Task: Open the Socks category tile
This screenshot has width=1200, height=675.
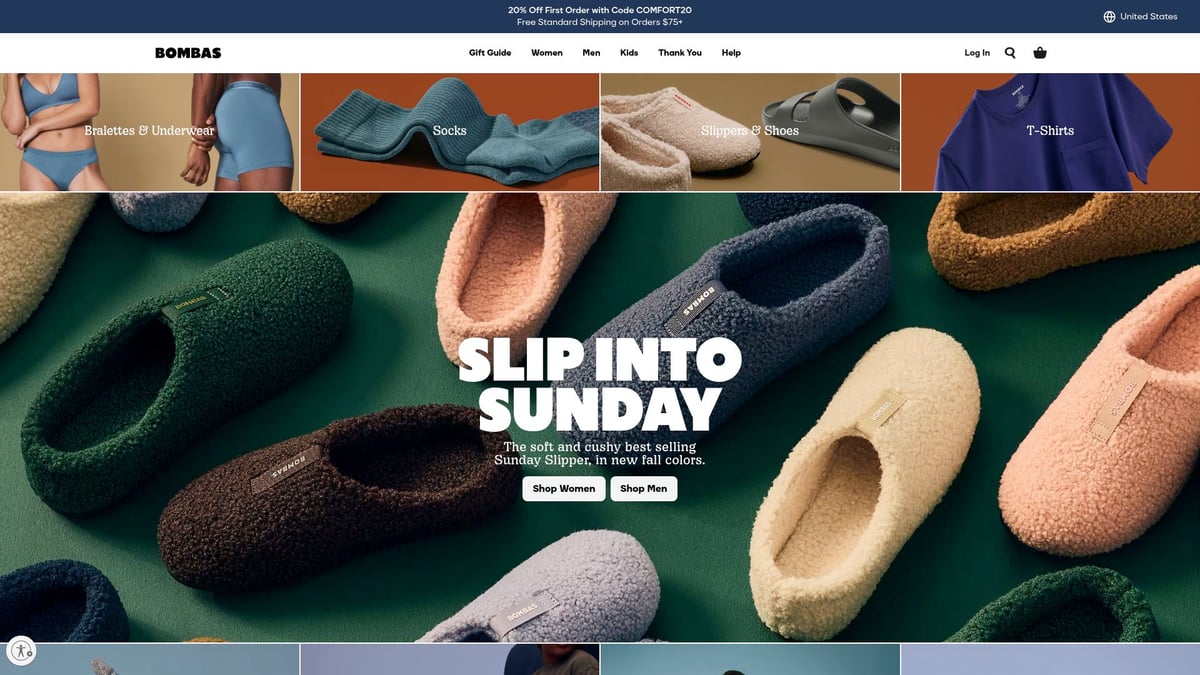Action: (x=449, y=131)
